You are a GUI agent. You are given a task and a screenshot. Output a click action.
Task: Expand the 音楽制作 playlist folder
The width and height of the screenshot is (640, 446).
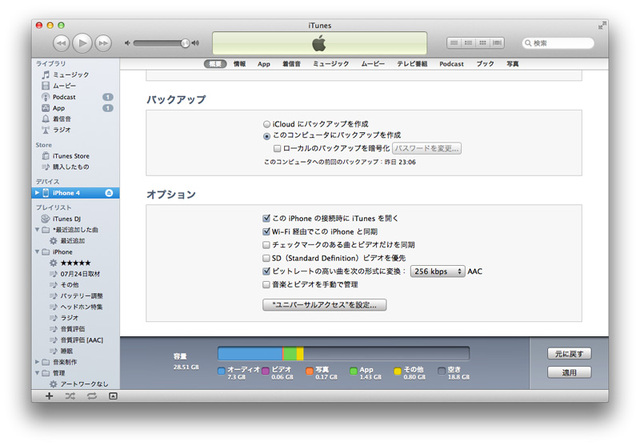click(37, 361)
